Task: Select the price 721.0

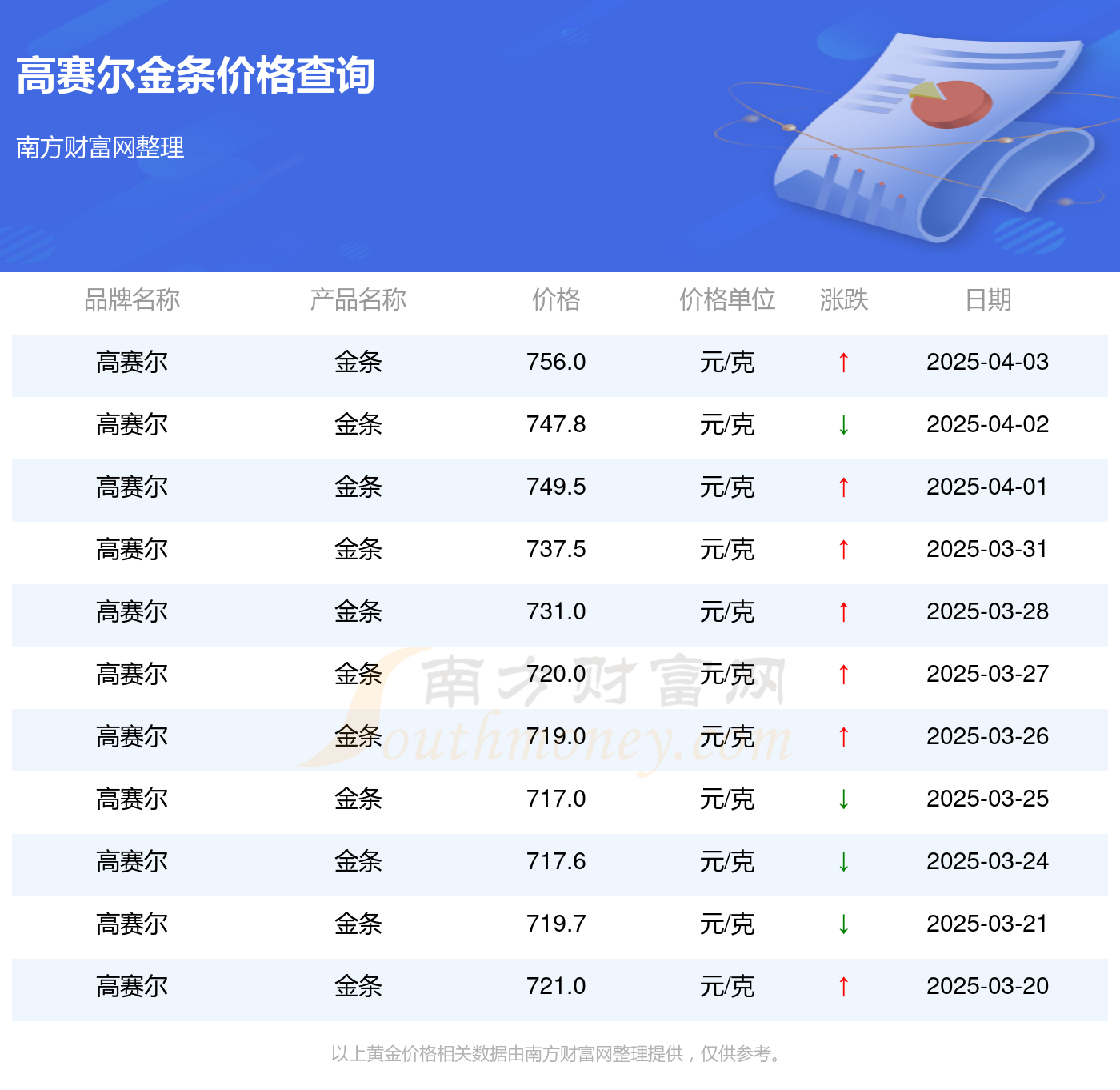Action: point(556,986)
